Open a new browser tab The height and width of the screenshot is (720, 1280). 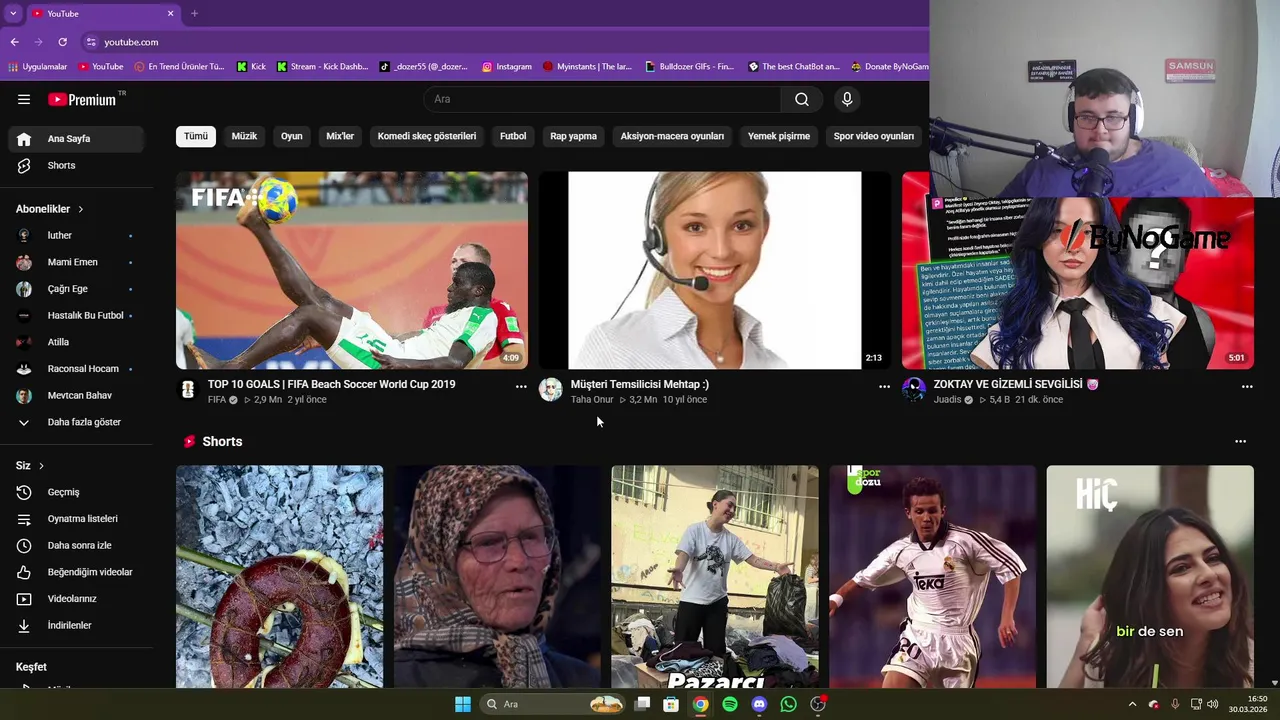click(x=194, y=13)
